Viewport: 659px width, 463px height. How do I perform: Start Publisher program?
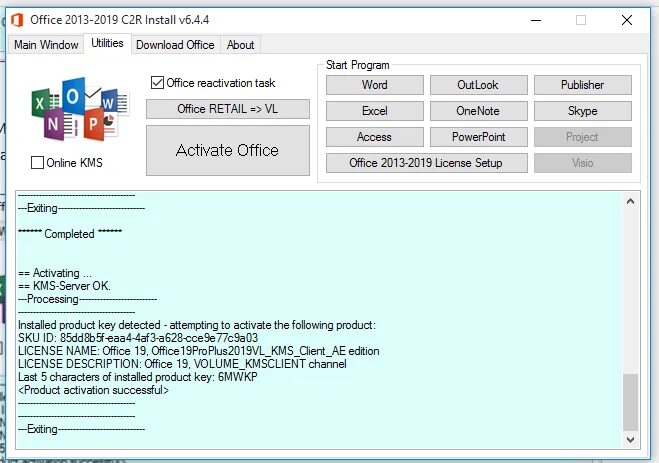pyautogui.click(x=583, y=85)
